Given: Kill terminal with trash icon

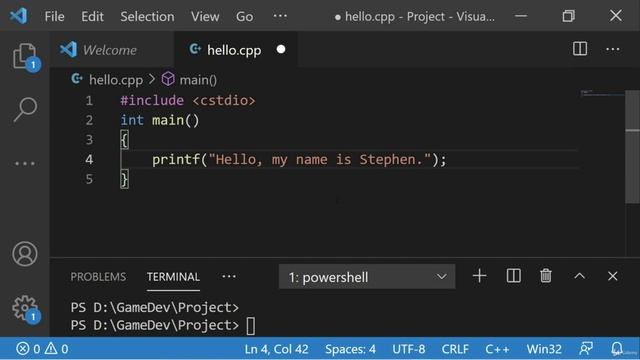Looking at the screenshot, I should (546, 276).
